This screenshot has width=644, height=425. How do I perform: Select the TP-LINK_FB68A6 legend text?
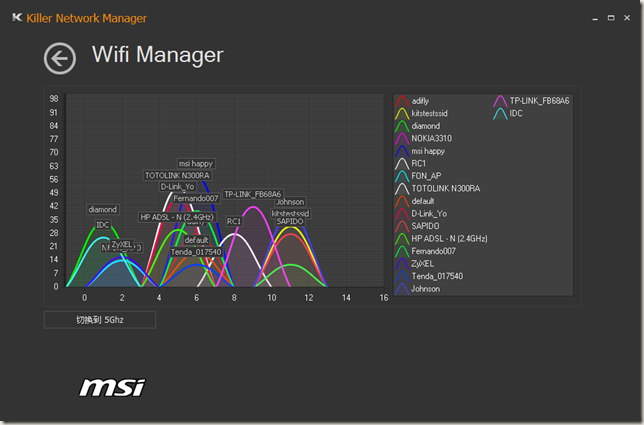click(540, 101)
